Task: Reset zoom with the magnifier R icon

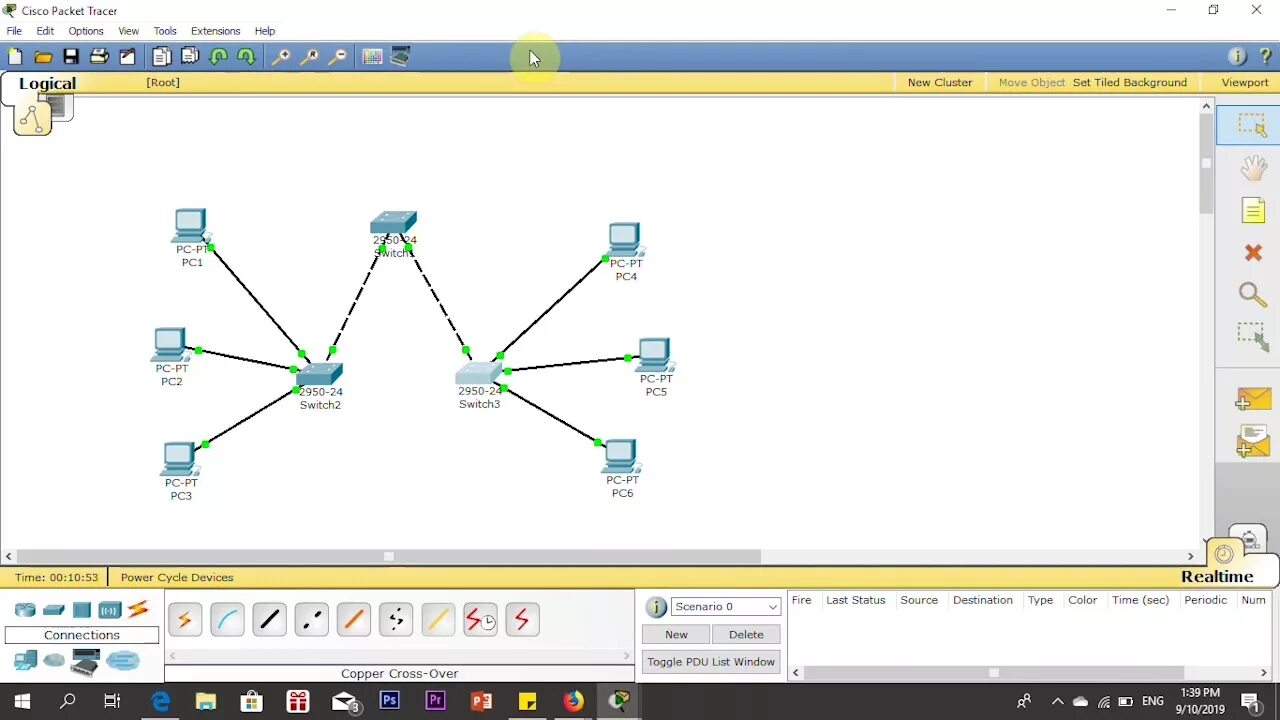Action: tap(309, 57)
